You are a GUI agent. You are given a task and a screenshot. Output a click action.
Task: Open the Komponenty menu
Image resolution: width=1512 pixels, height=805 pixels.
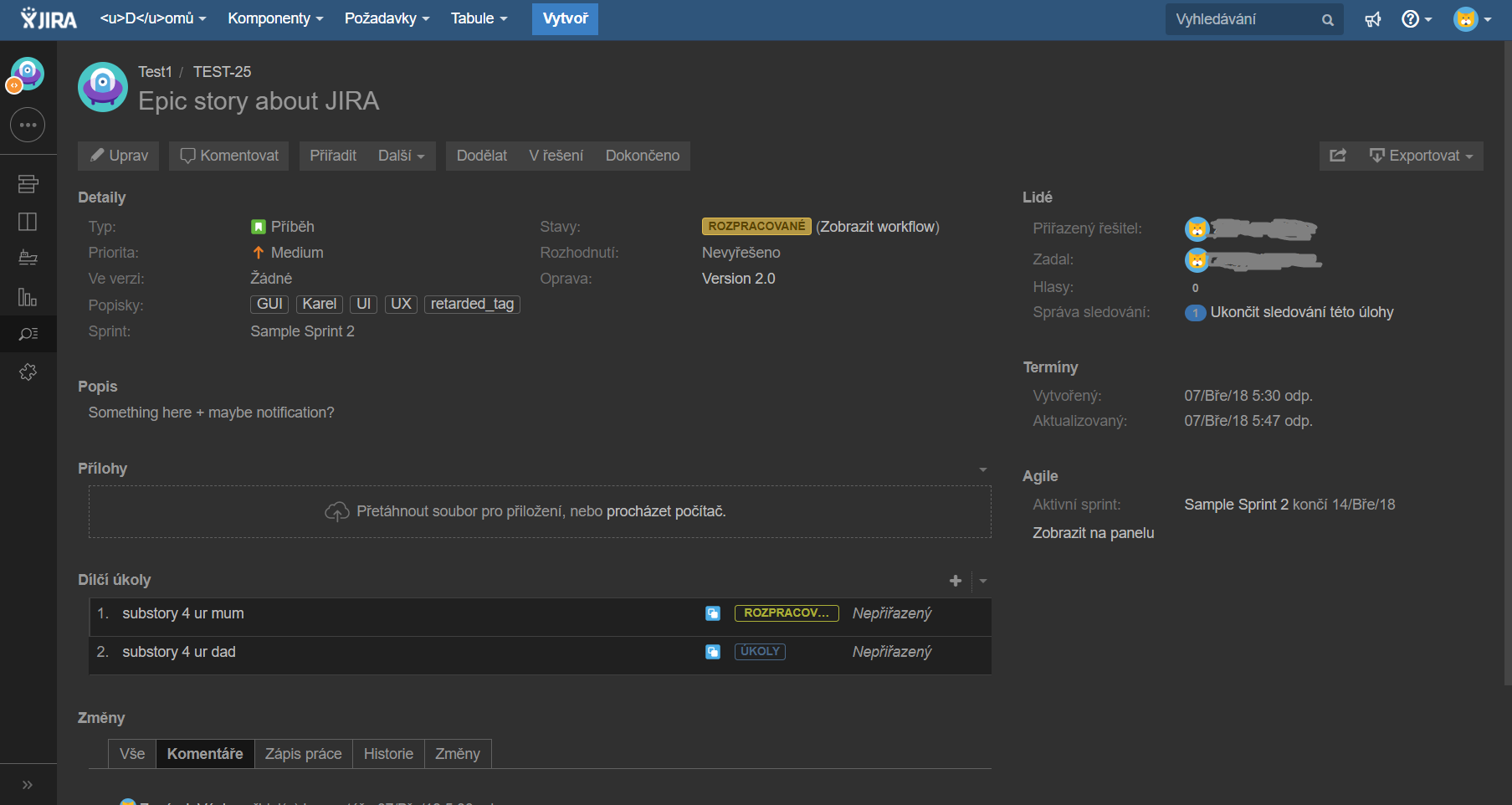tap(275, 18)
